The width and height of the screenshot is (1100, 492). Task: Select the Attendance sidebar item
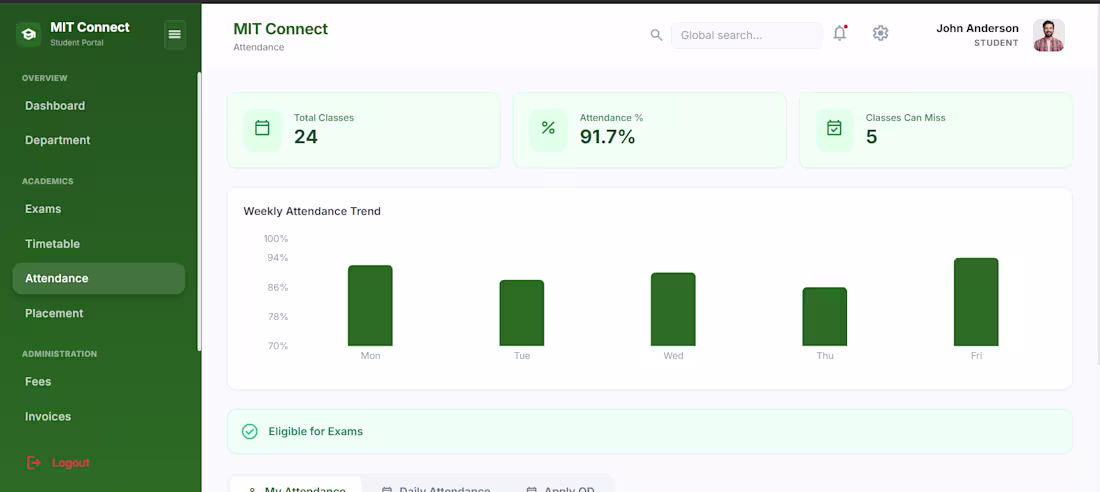pos(98,279)
